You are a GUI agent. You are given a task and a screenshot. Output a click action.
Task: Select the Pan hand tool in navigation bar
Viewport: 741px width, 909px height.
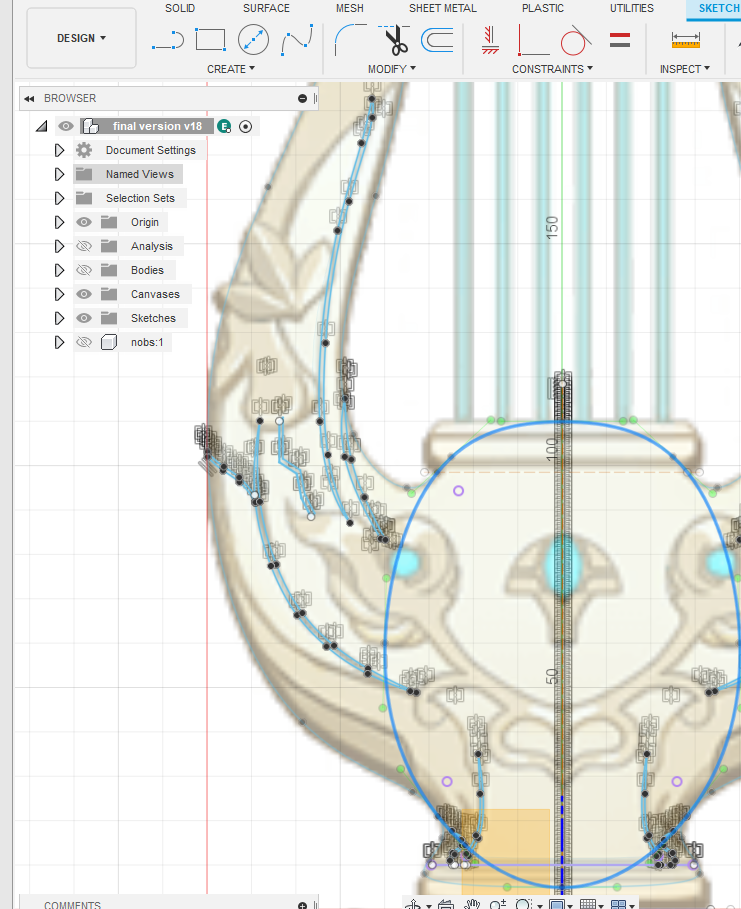473,903
